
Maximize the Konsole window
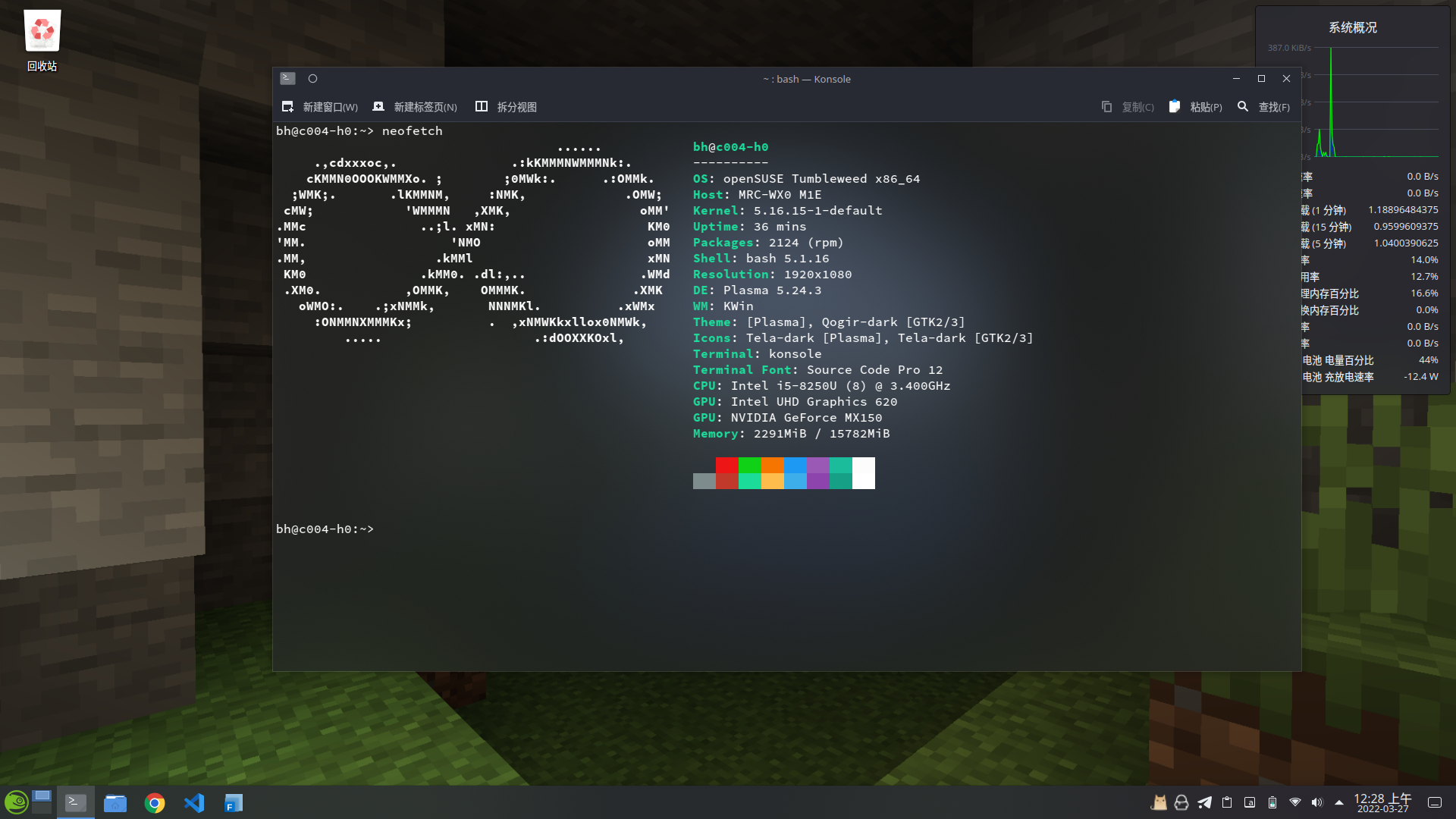1261,78
